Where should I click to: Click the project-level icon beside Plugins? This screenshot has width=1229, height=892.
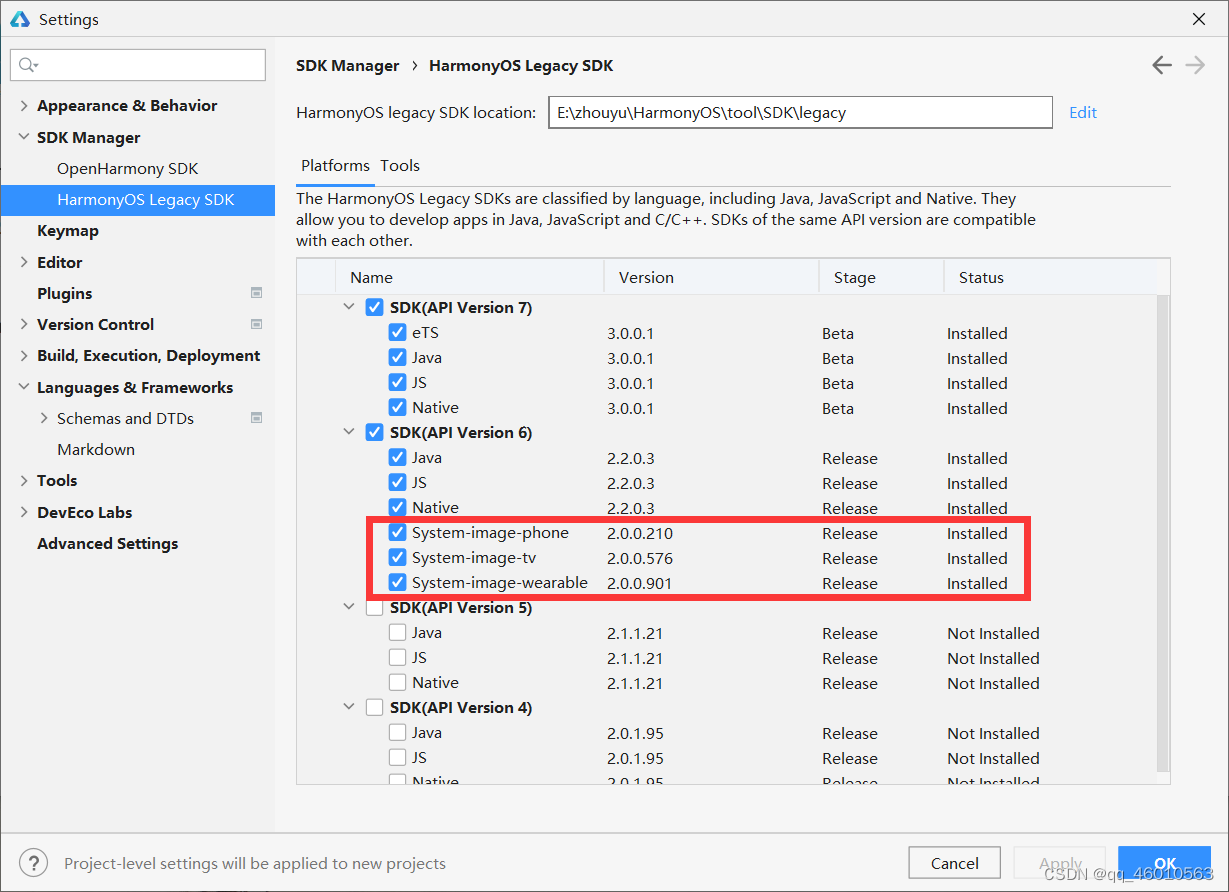(256, 293)
